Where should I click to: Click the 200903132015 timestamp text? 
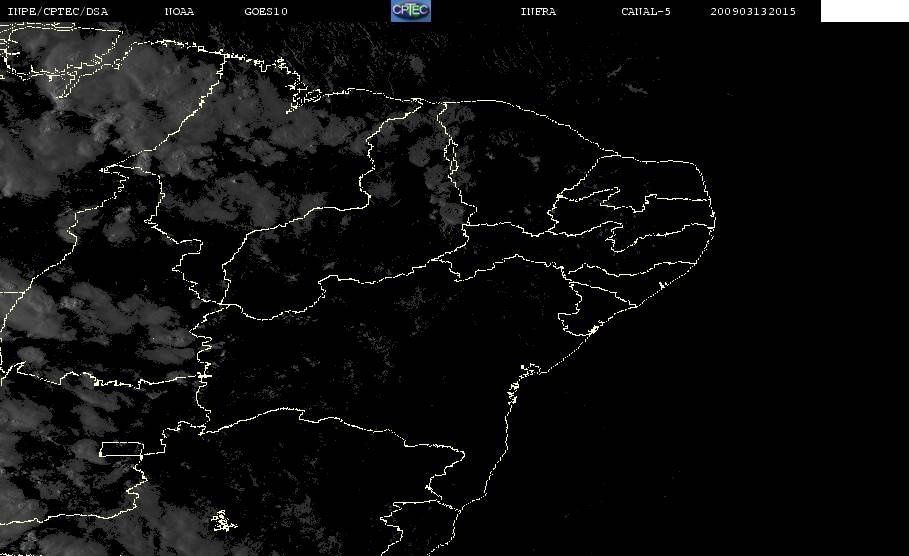pyautogui.click(x=753, y=11)
